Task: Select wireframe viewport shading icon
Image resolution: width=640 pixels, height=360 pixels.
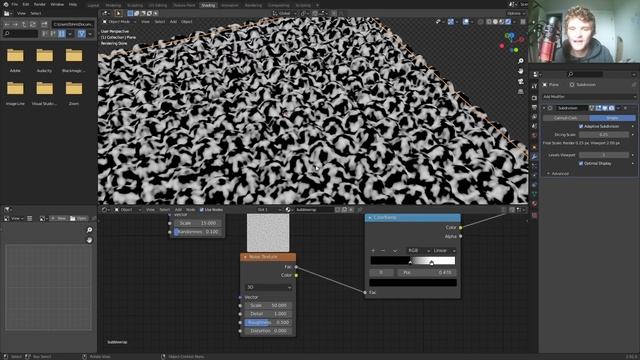Action: click(489, 22)
